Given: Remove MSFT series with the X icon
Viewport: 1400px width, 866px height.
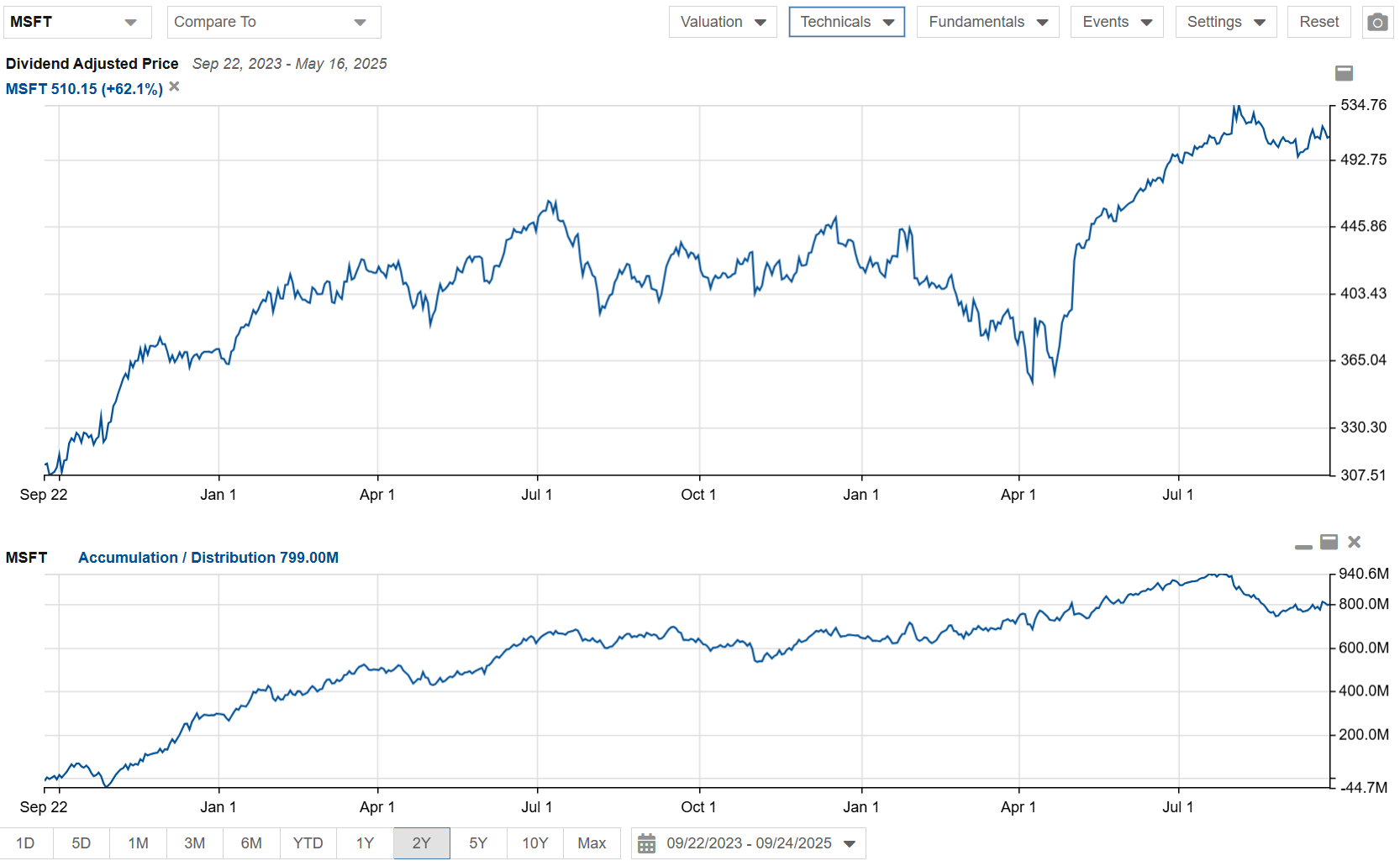Looking at the screenshot, I should pos(174,87).
